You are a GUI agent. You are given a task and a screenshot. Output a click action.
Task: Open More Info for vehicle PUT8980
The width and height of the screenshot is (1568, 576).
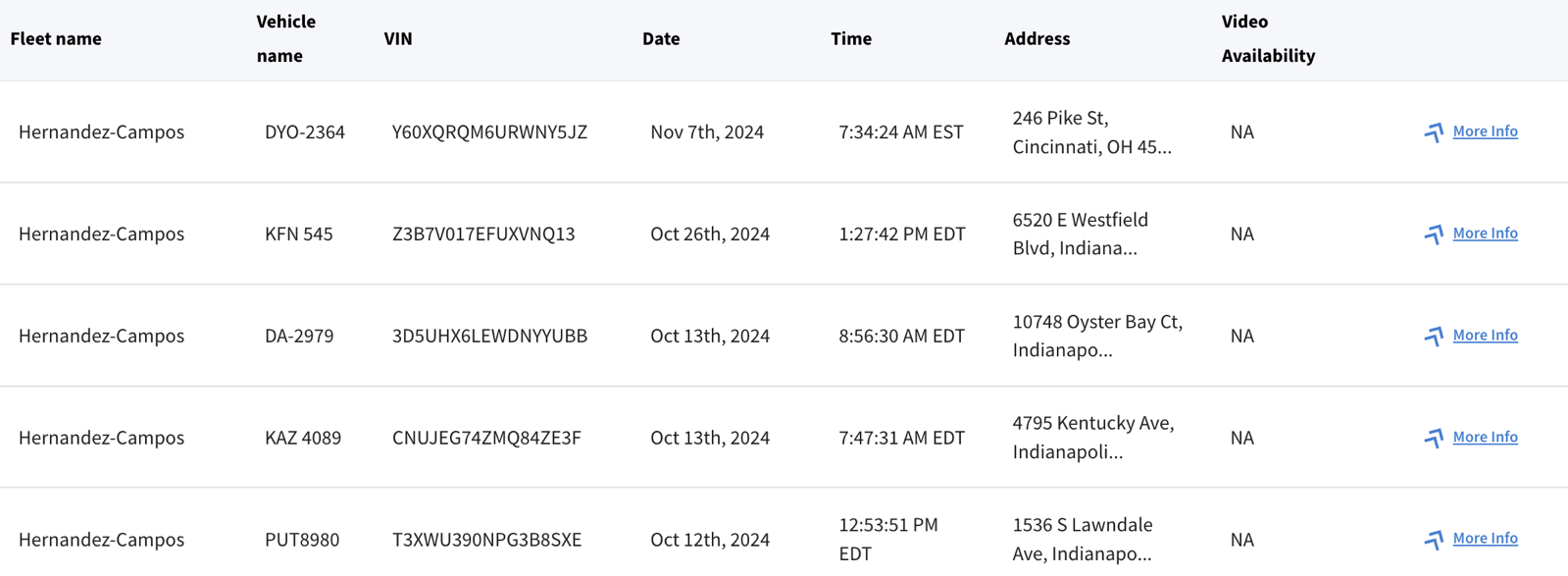(1485, 539)
